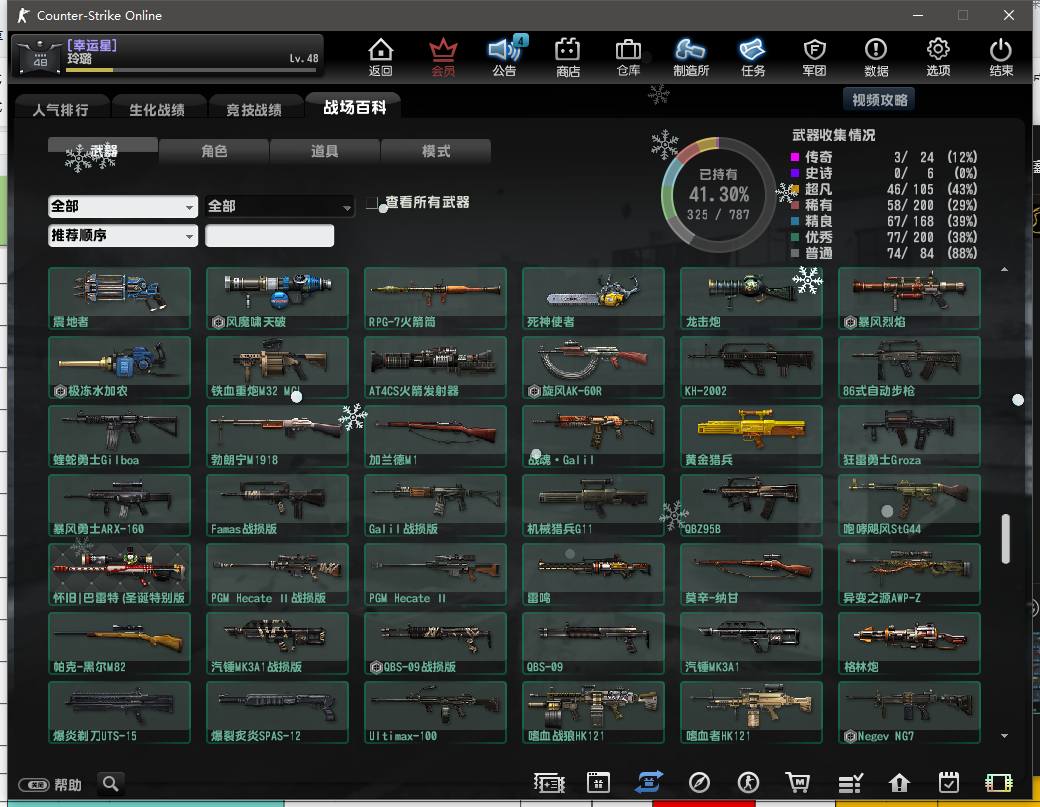
Task: Enable the 查看所有武器 checkbox
Action: (x=373, y=203)
